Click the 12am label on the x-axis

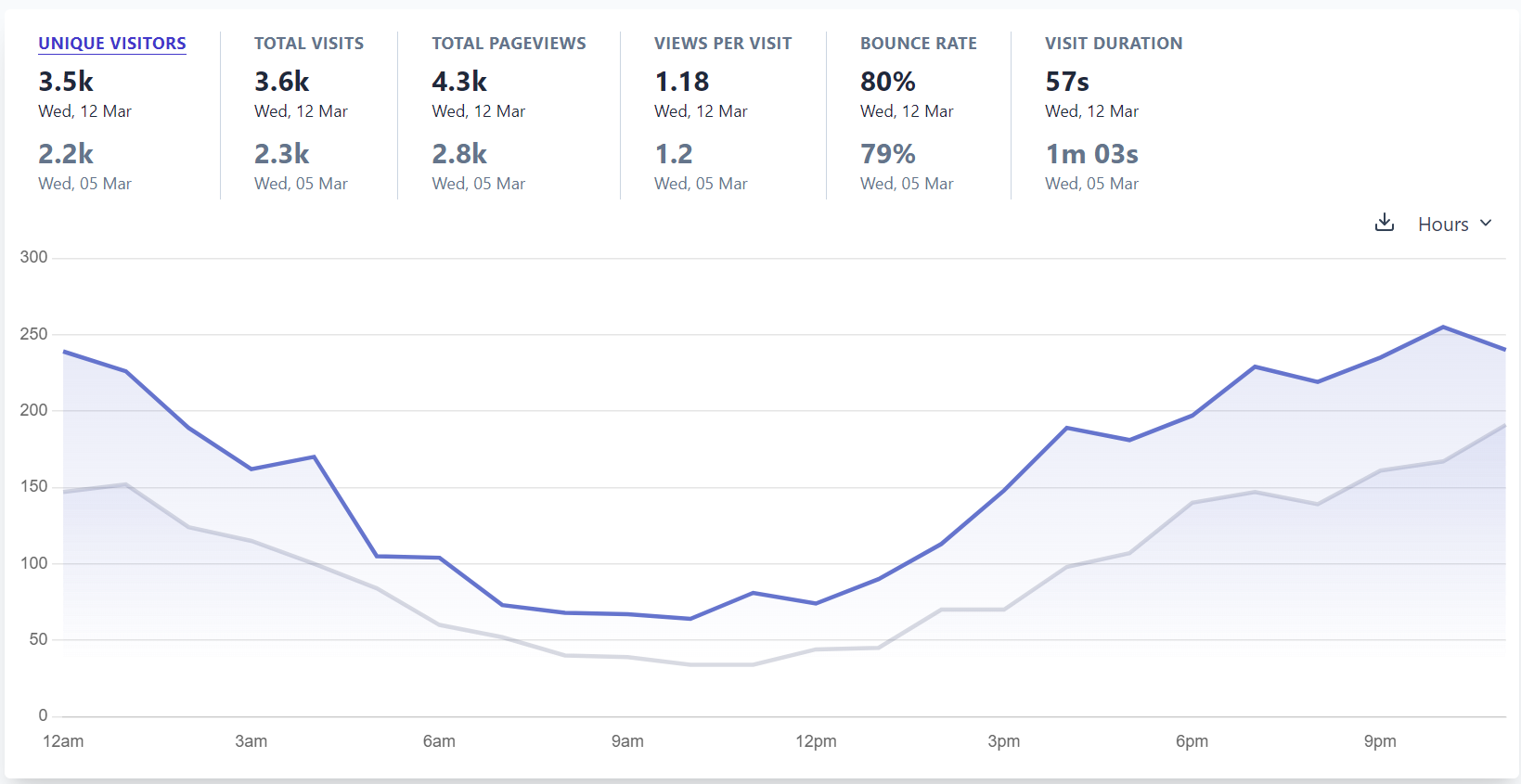pyautogui.click(x=63, y=741)
